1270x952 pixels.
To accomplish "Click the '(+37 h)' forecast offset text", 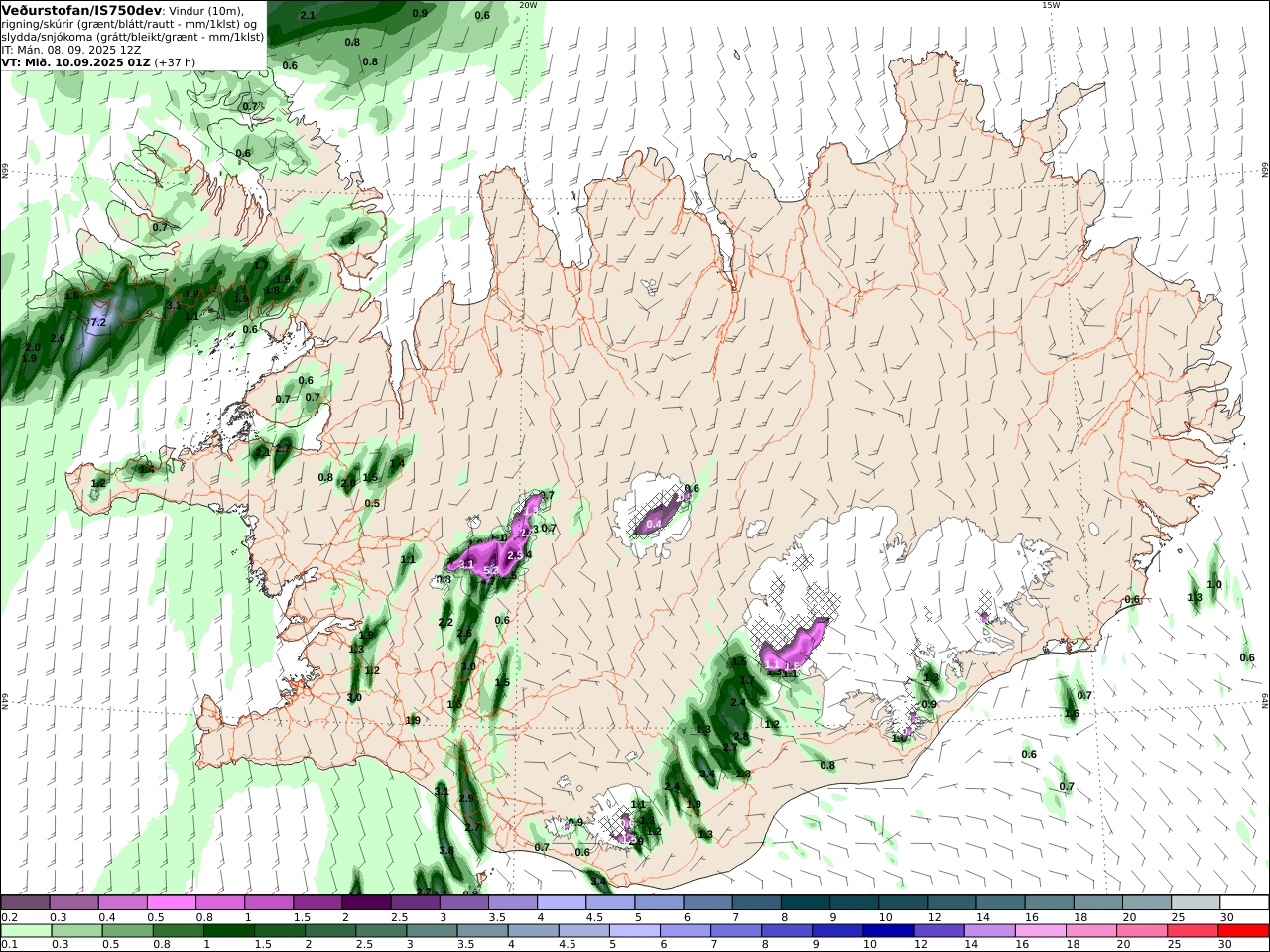I will coord(175,61).
